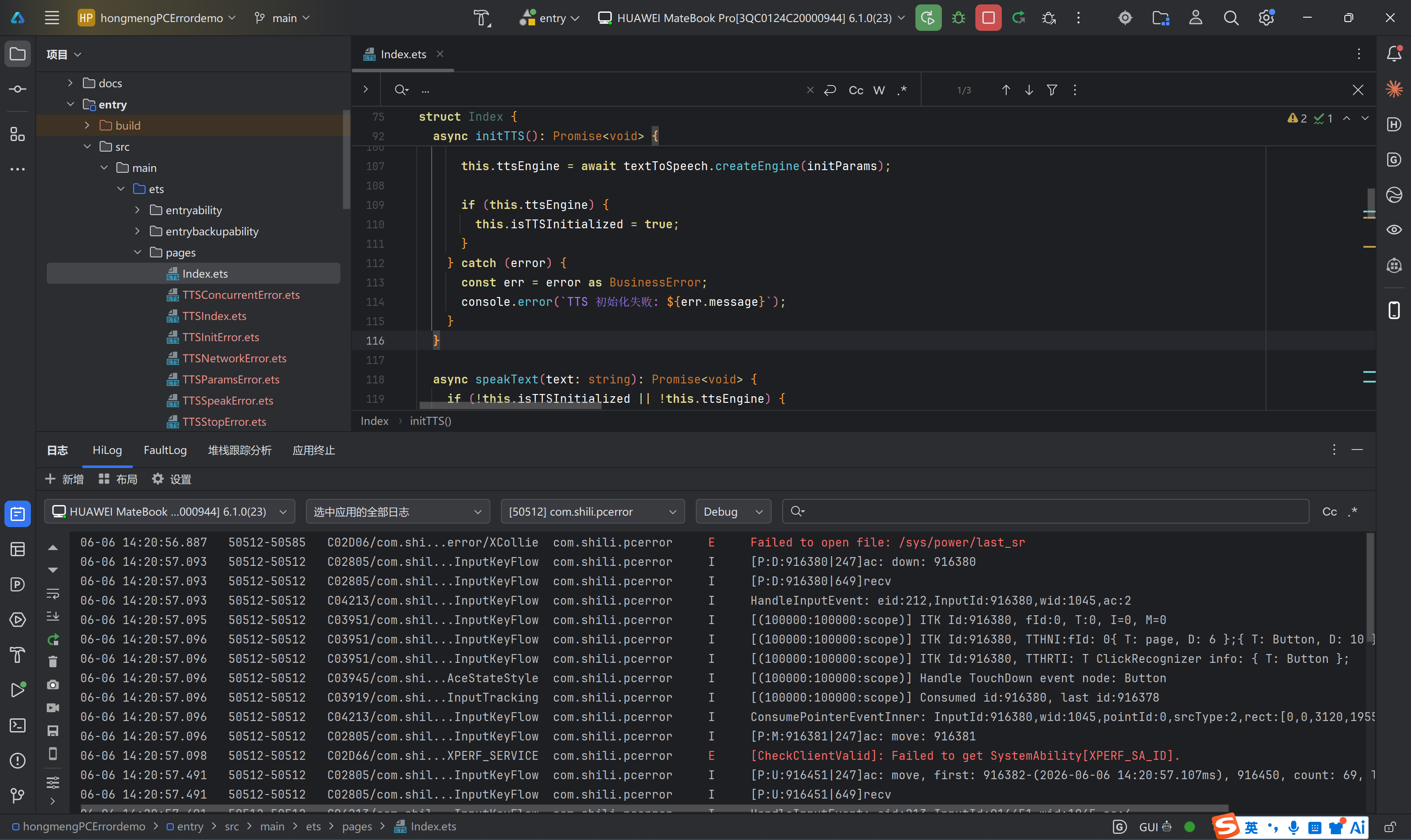The image size is (1411, 840).
Task: Switch to the 堆栈跟踪分析 tab
Action: pyautogui.click(x=239, y=450)
